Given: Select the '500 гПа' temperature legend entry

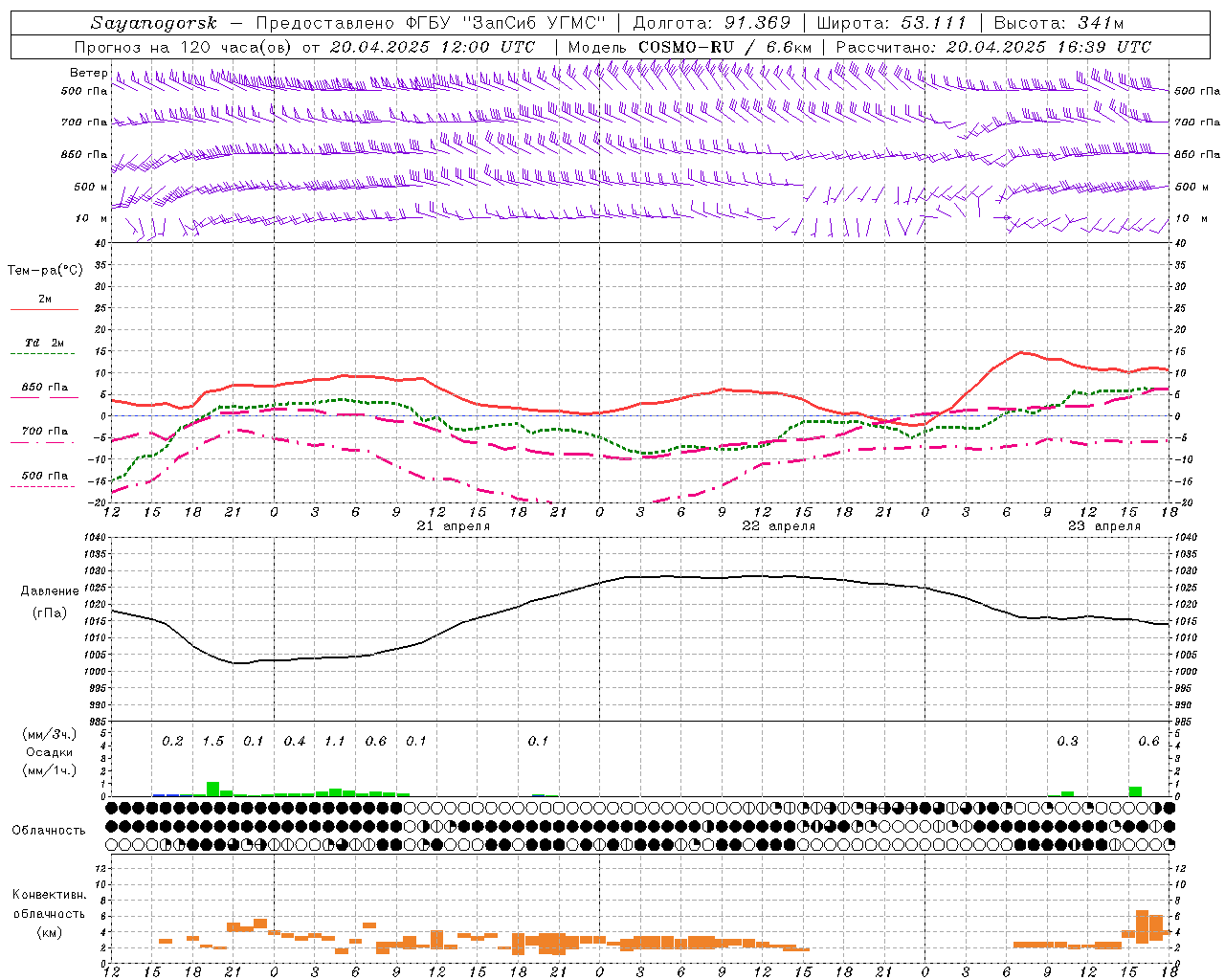Looking at the screenshot, I should (45, 475).
